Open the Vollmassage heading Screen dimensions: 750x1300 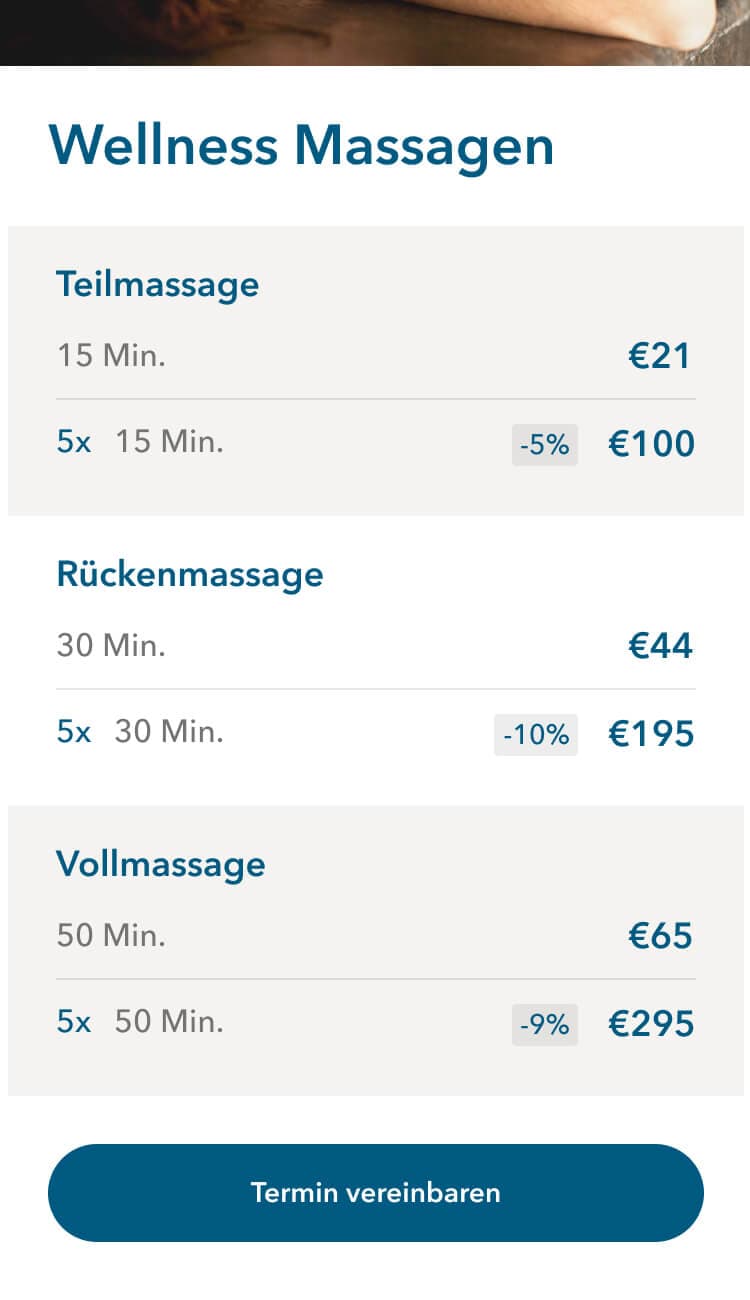[x=161, y=864]
